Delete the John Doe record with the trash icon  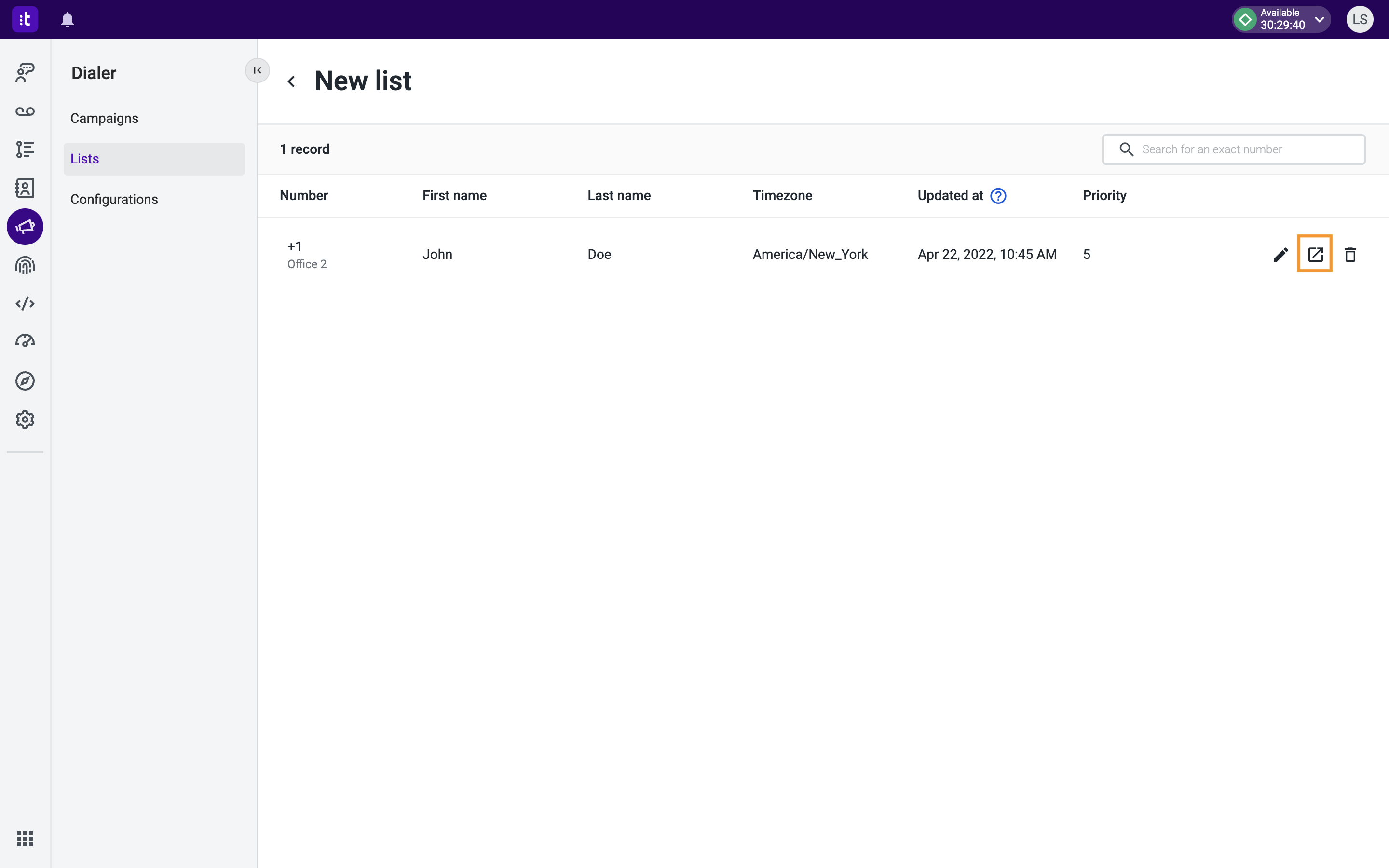[1350, 254]
